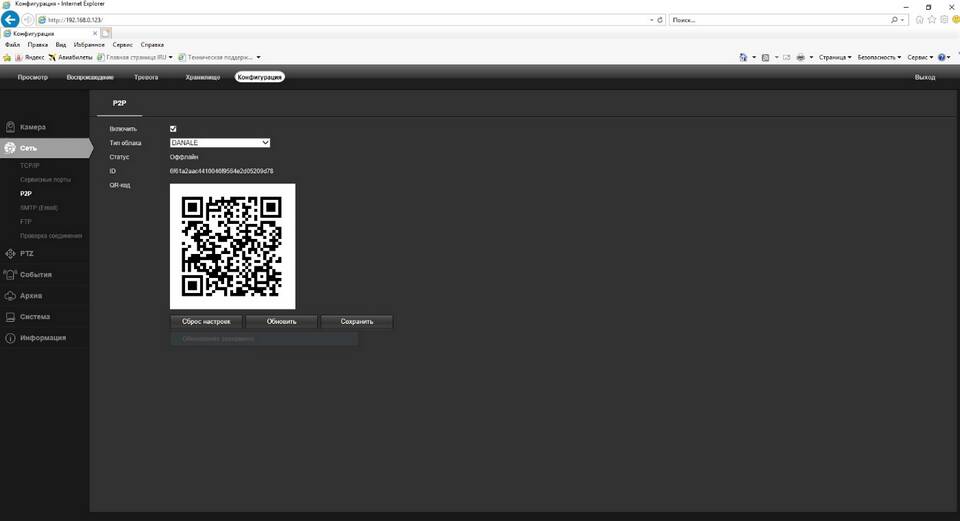The width and height of the screenshot is (960, 521).
Task: Click the browser forward arrow
Action: (28, 20)
